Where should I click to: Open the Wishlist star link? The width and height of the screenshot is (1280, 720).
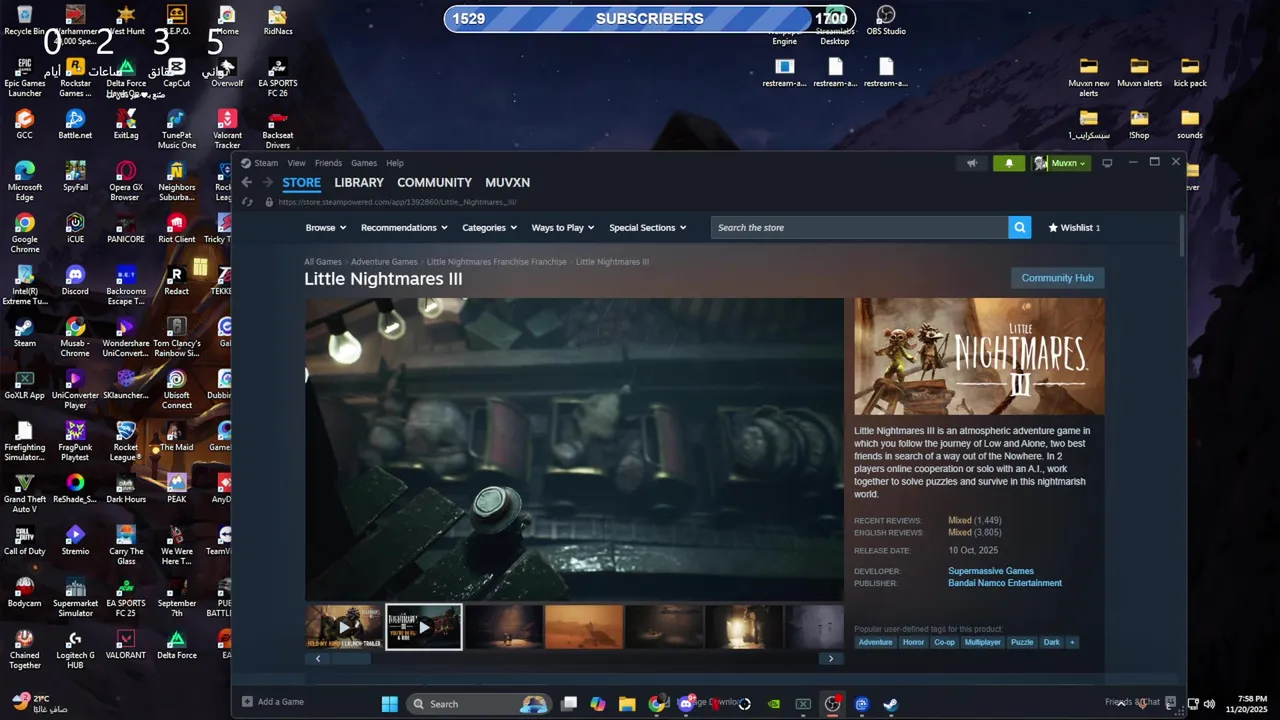1074,227
